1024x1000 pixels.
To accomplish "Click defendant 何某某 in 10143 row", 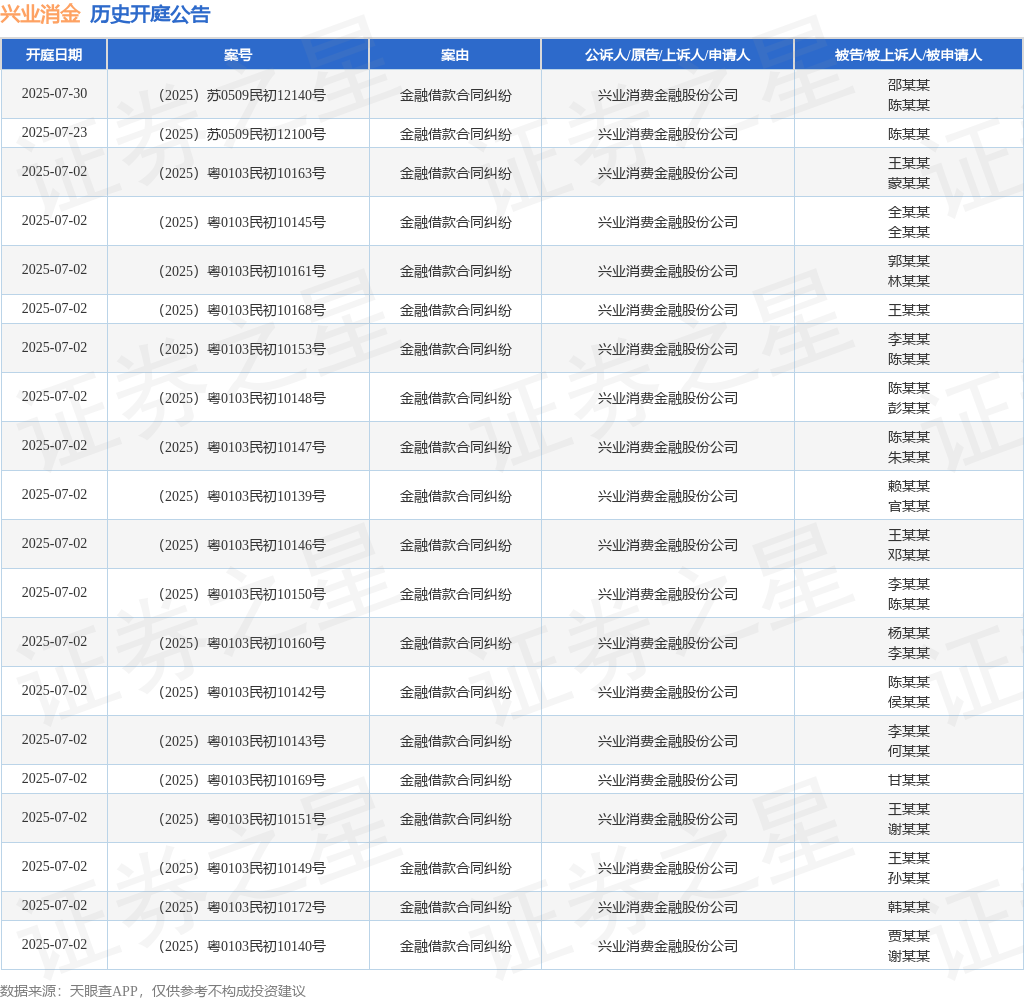I will click(908, 751).
